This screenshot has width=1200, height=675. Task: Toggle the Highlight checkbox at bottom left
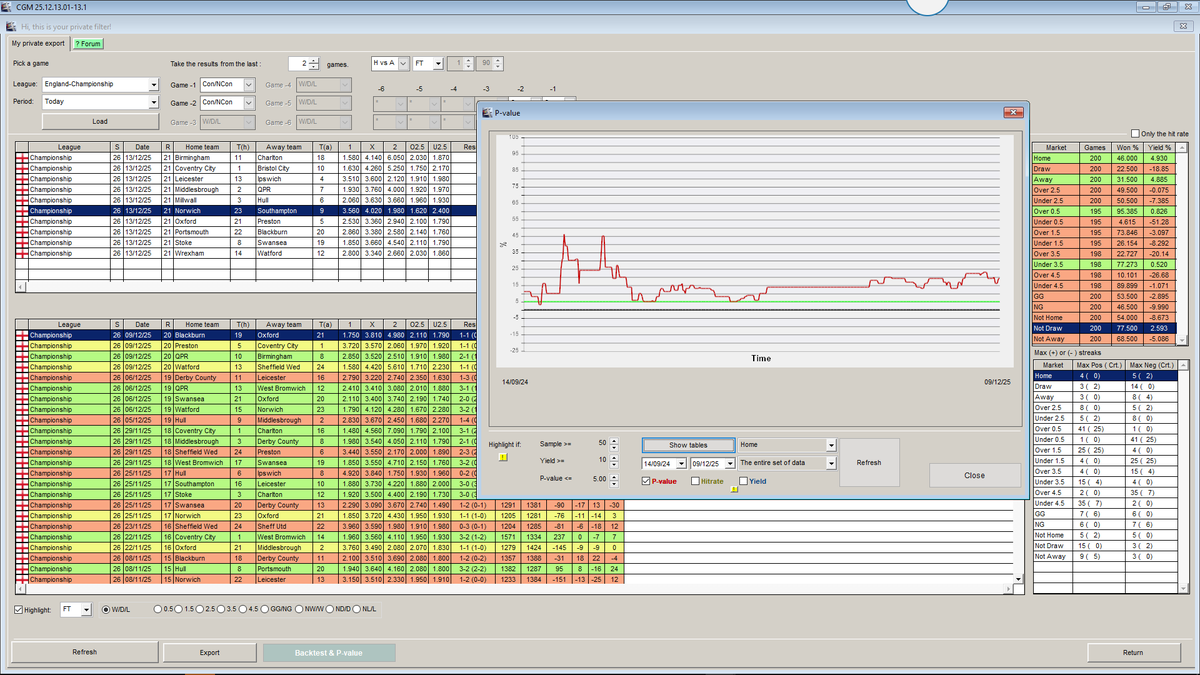point(20,609)
